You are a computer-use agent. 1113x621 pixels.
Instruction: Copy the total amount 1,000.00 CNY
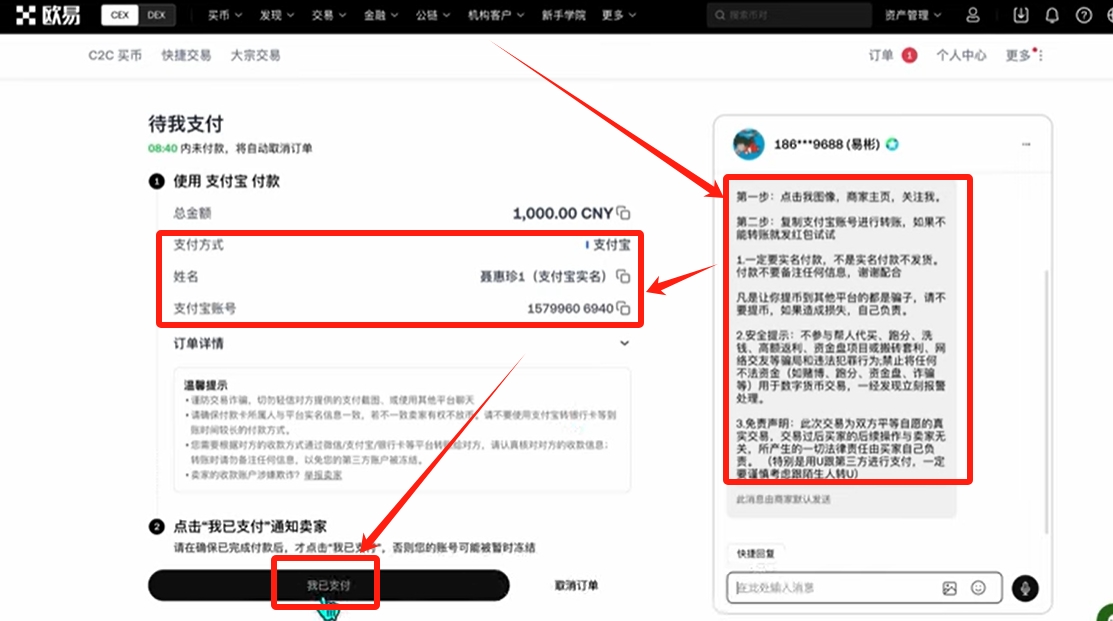[623, 213]
